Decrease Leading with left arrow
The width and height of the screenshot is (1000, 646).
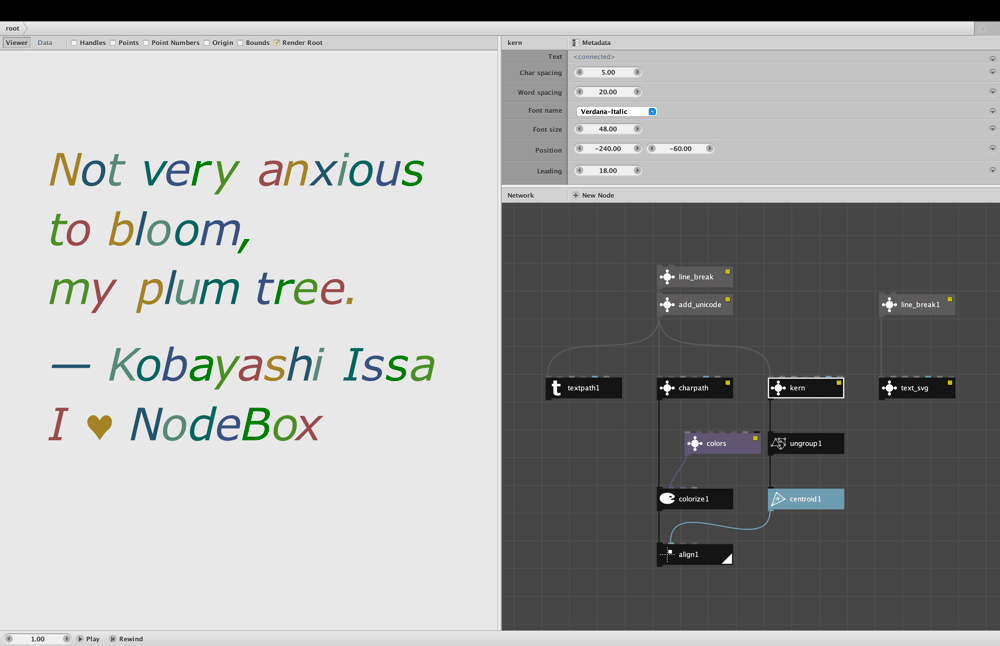click(x=580, y=170)
